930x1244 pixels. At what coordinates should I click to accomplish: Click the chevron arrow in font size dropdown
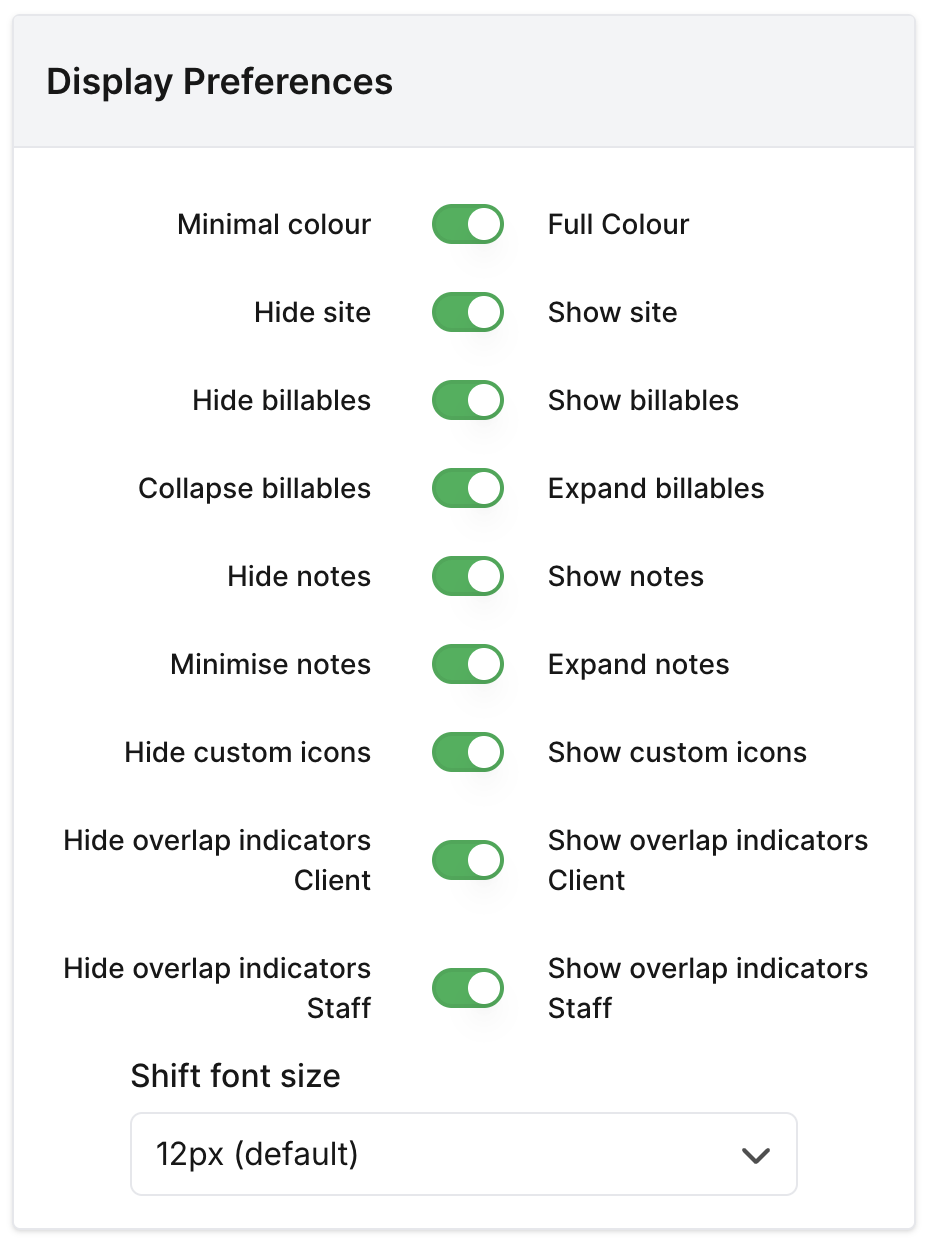[x=755, y=1156]
